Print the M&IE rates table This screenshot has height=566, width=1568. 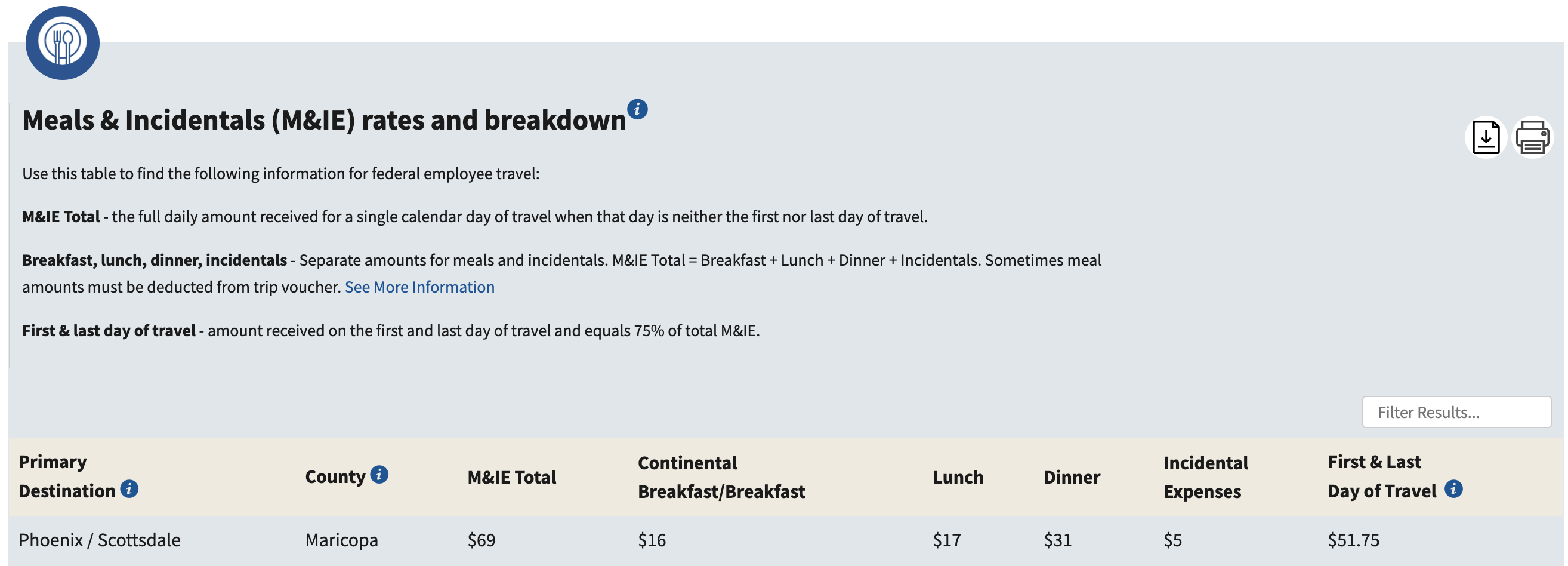[x=1532, y=137]
